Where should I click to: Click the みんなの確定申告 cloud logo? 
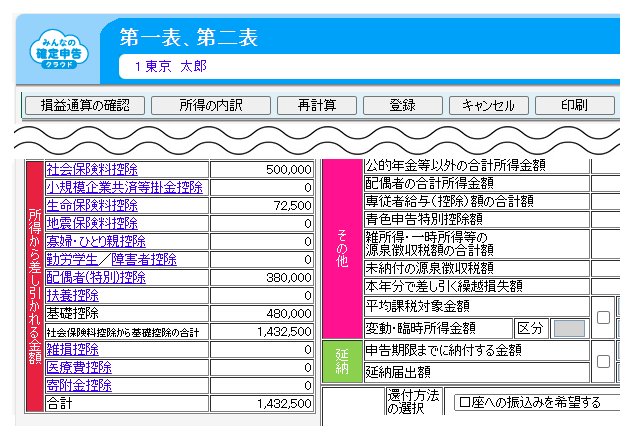tap(59, 50)
